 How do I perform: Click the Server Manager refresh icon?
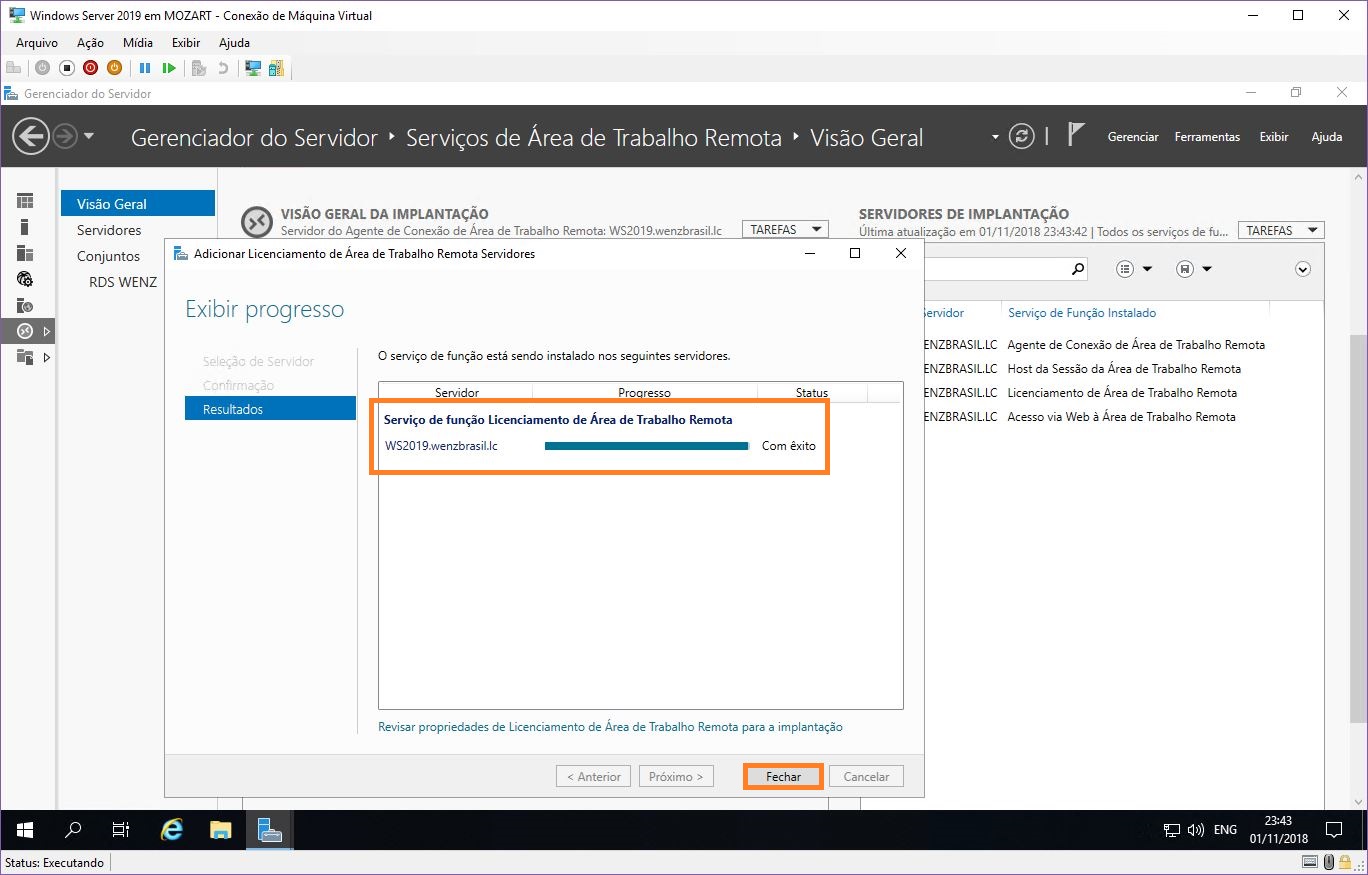pos(1021,136)
